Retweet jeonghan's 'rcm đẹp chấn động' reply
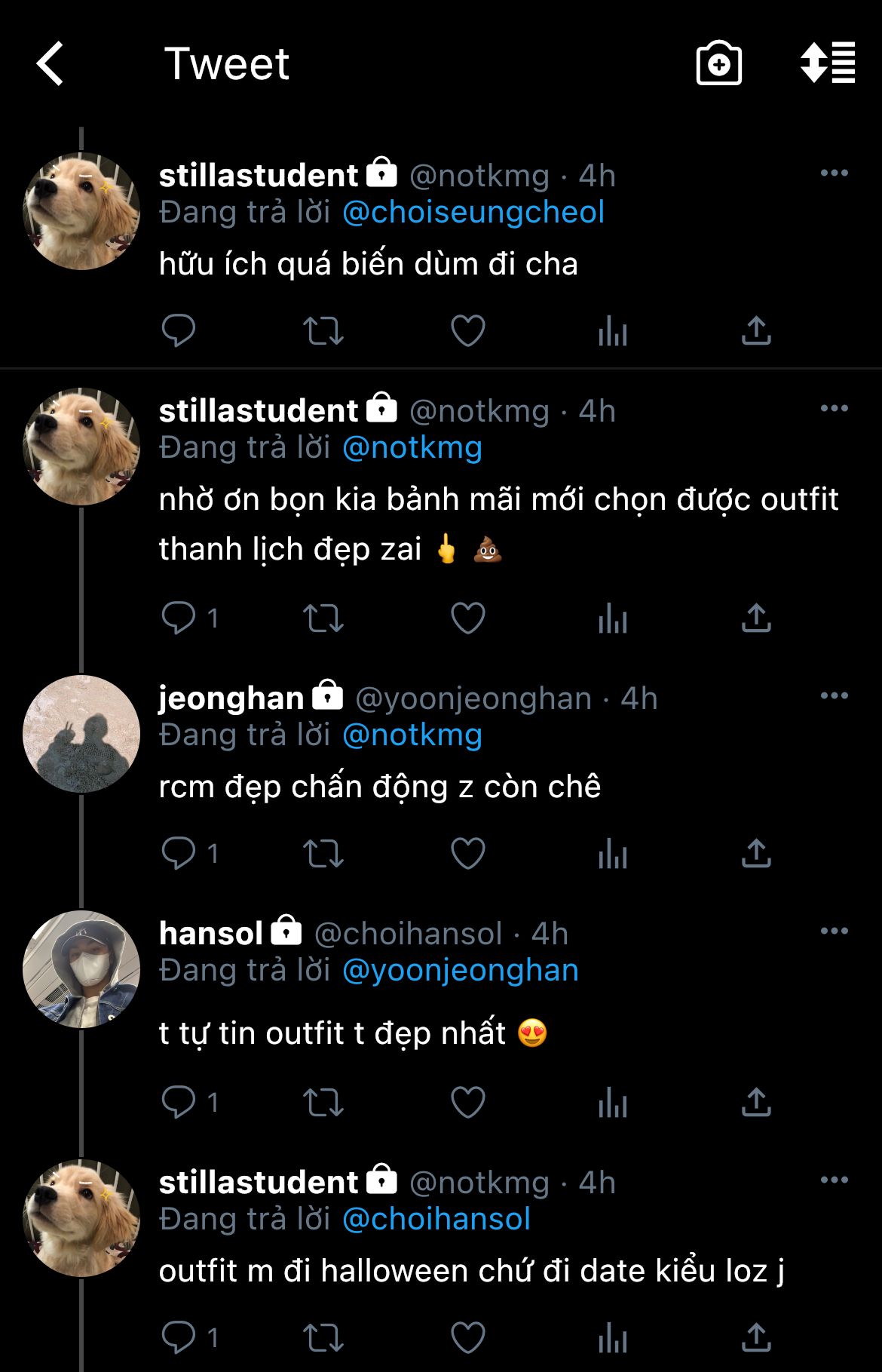Image resolution: width=882 pixels, height=1372 pixels. pos(323,854)
